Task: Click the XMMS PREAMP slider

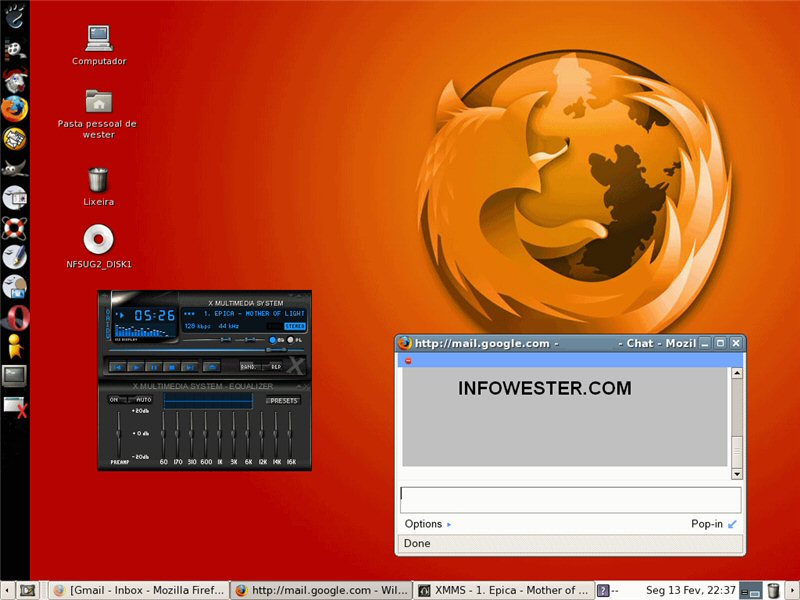Action: pos(119,433)
